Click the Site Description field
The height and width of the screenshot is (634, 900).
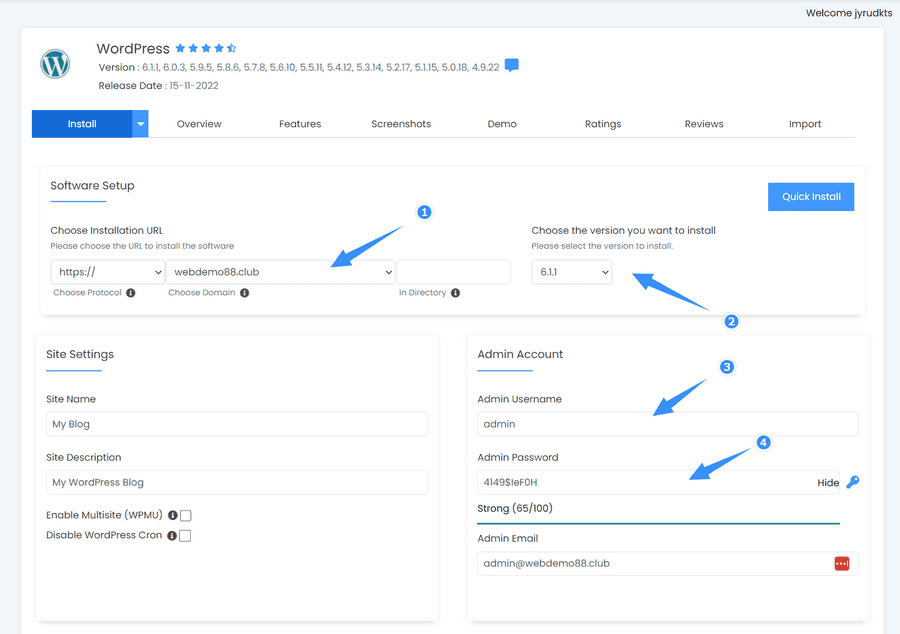pos(237,483)
